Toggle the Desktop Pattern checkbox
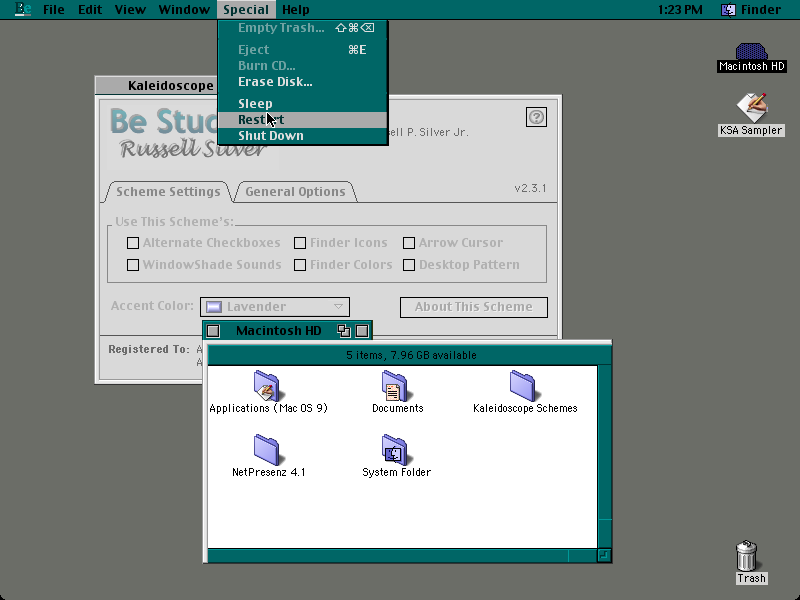 tap(409, 265)
